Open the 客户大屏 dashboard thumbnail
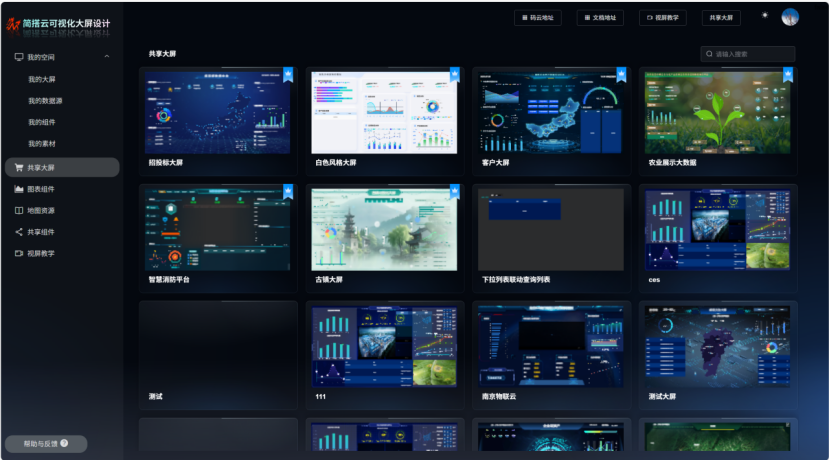 pyautogui.click(x=551, y=110)
